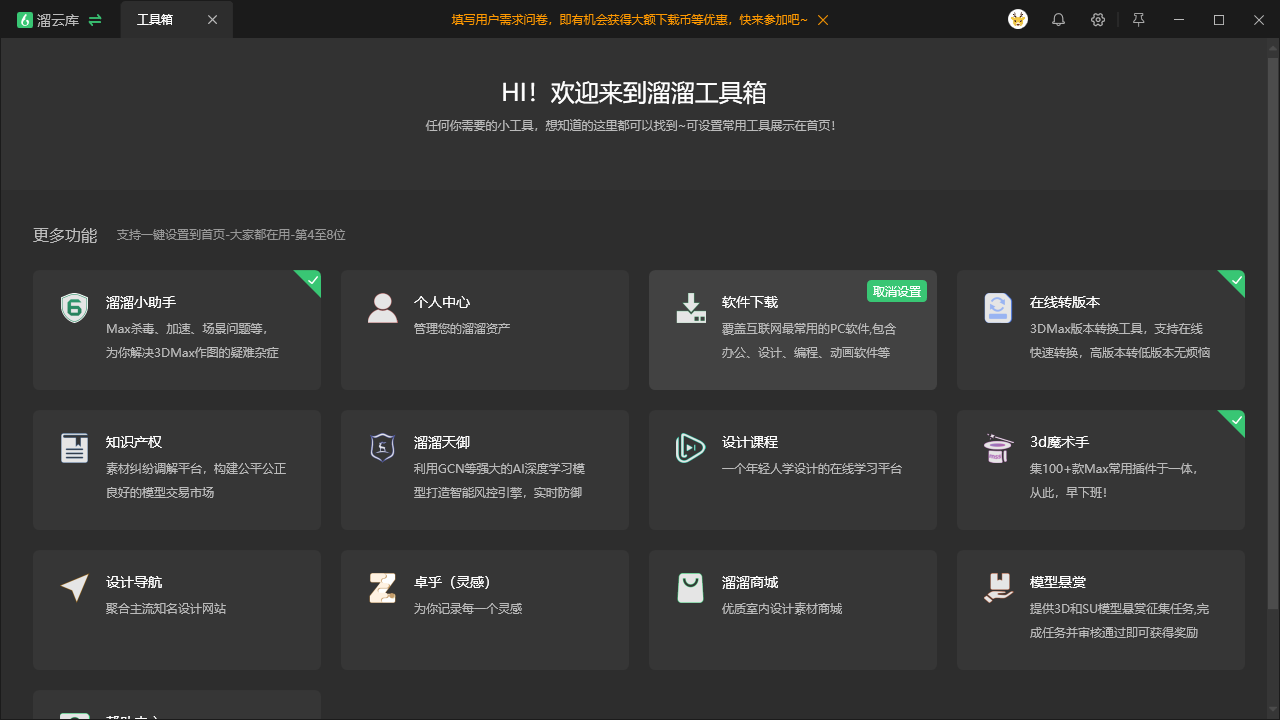
Task: Toggle the 溜溜小助手 green checkmark
Action: click(311, 280)
